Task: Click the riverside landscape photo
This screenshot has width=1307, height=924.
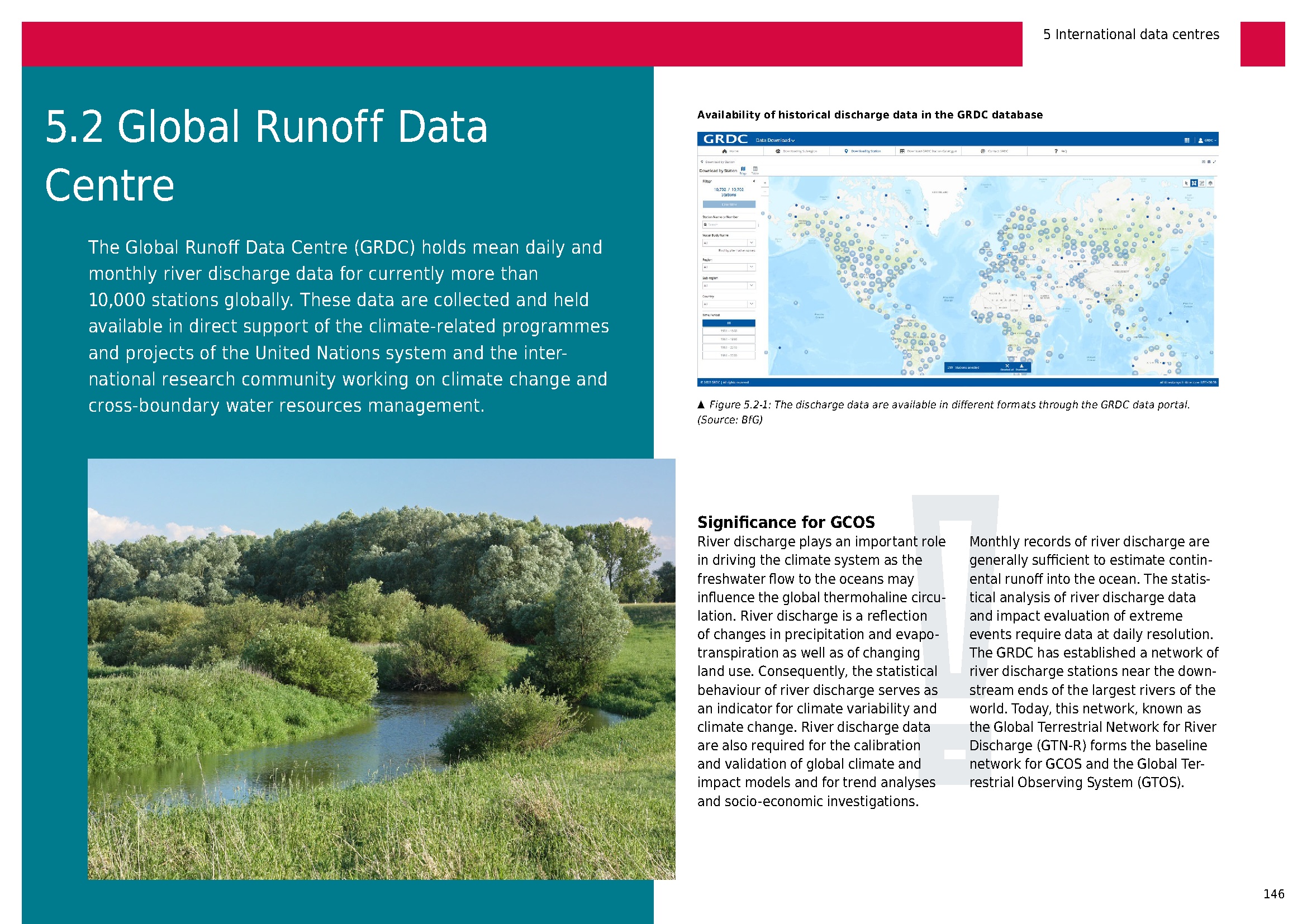Action: point(382,669)
